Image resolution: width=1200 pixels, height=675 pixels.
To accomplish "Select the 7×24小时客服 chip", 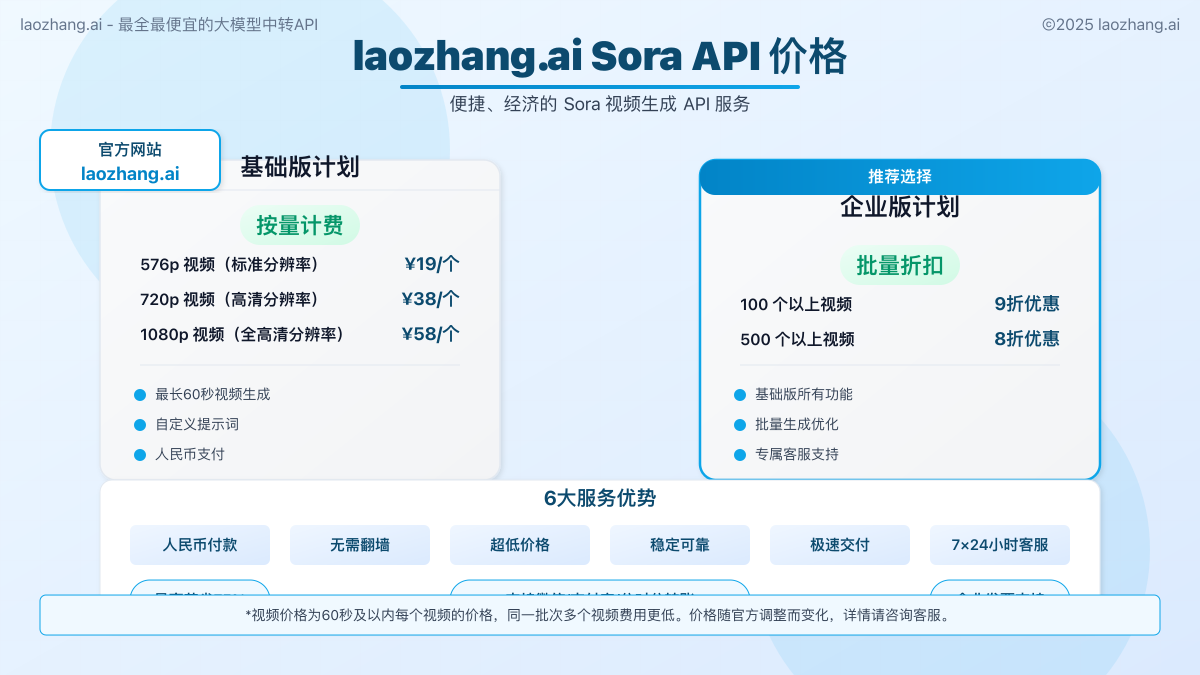I will coord(1000,545).
